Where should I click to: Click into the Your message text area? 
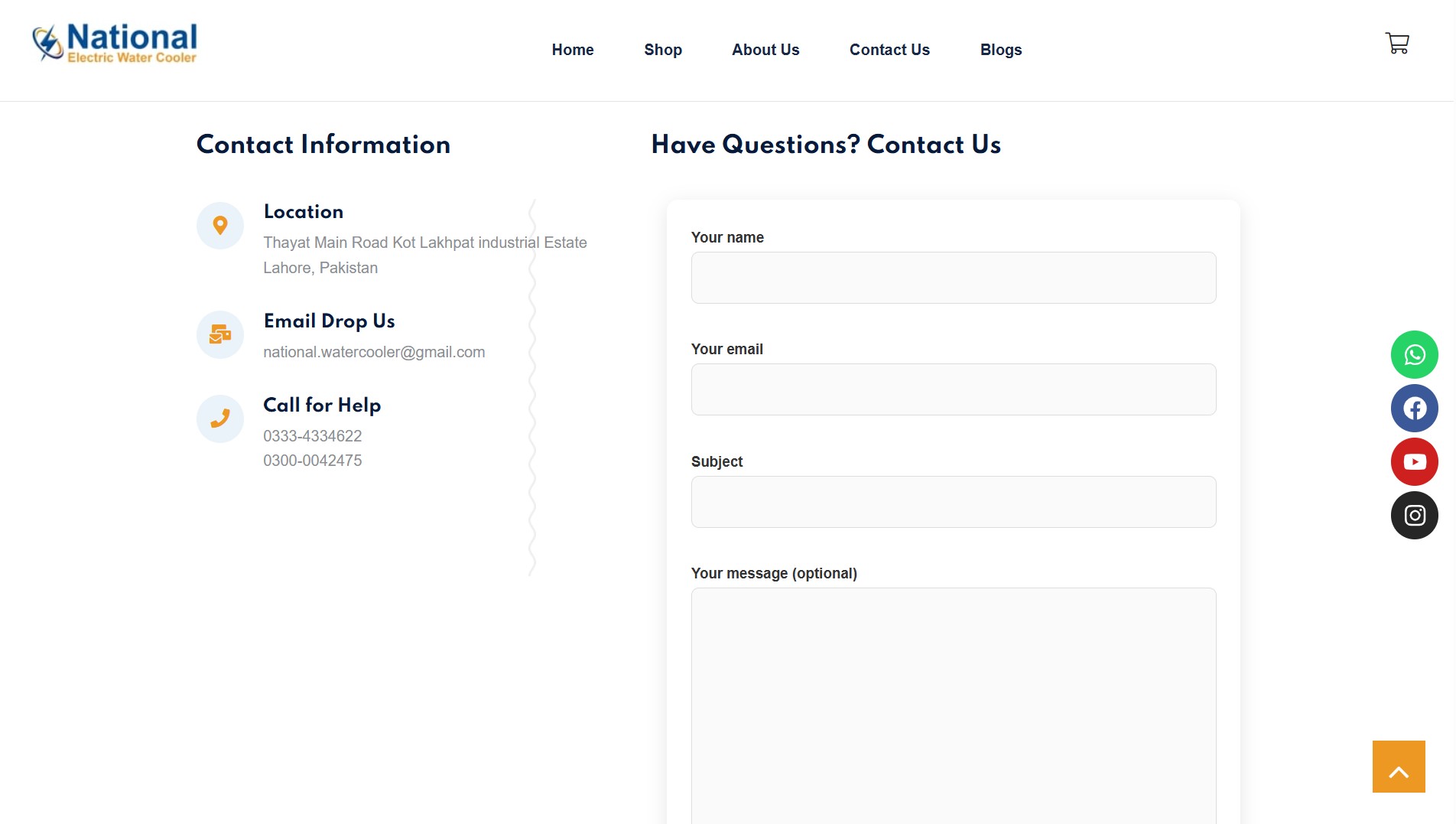coord(954,705)
